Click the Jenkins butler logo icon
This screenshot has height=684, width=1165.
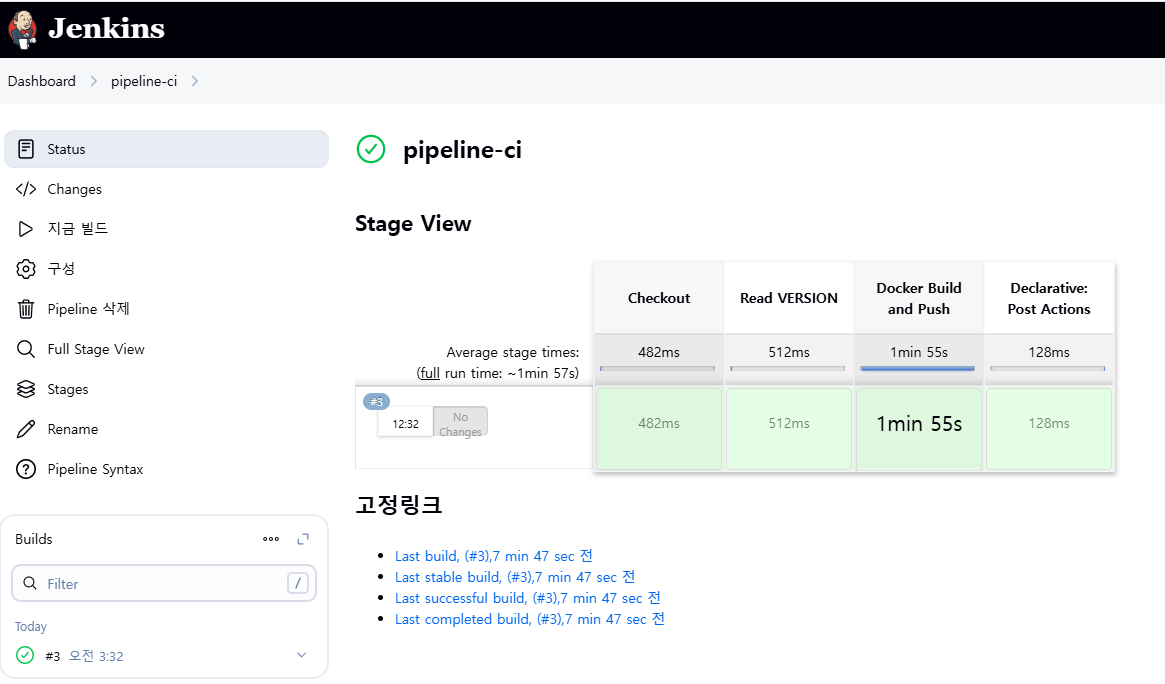click(22, 30)
